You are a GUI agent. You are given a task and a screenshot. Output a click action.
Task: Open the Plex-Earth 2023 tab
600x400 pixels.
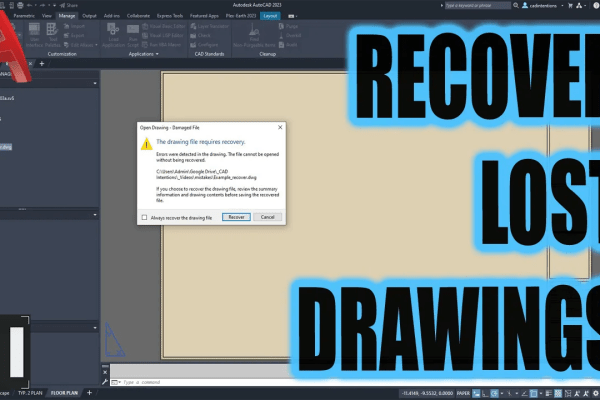coord(241,16)
